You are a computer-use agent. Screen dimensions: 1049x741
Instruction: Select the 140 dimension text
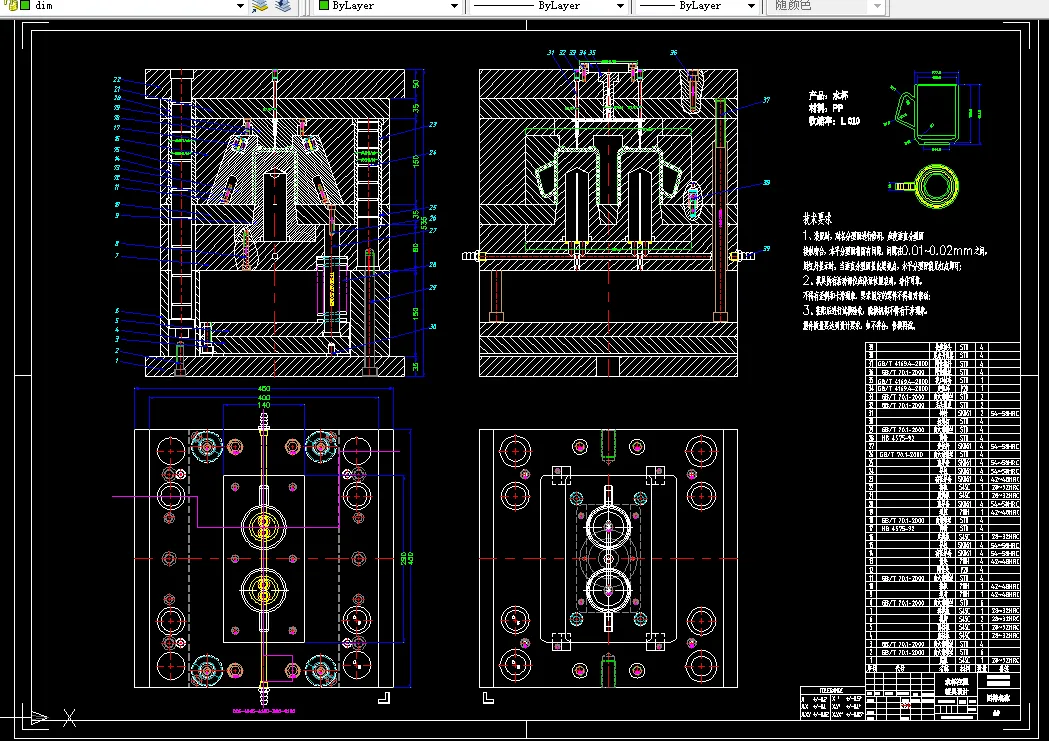pos(264,405)
